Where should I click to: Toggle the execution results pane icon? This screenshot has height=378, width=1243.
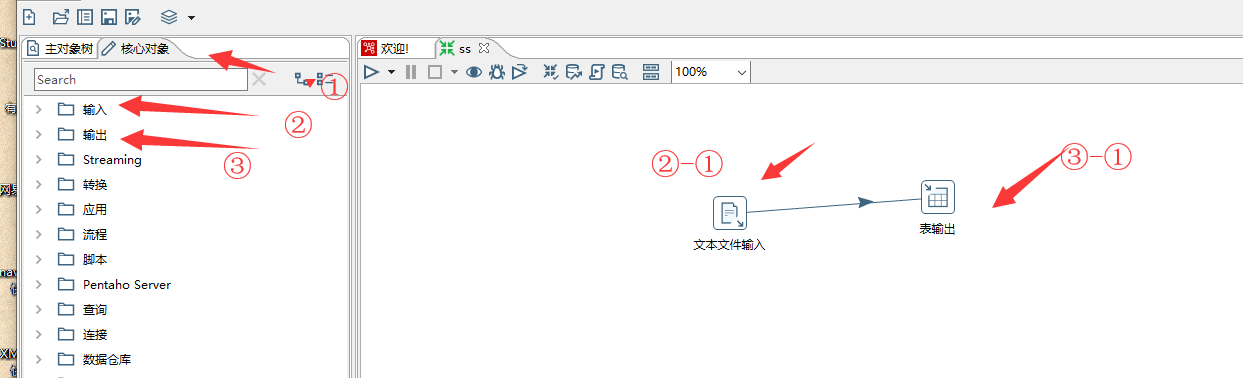(x=651, y=72)
